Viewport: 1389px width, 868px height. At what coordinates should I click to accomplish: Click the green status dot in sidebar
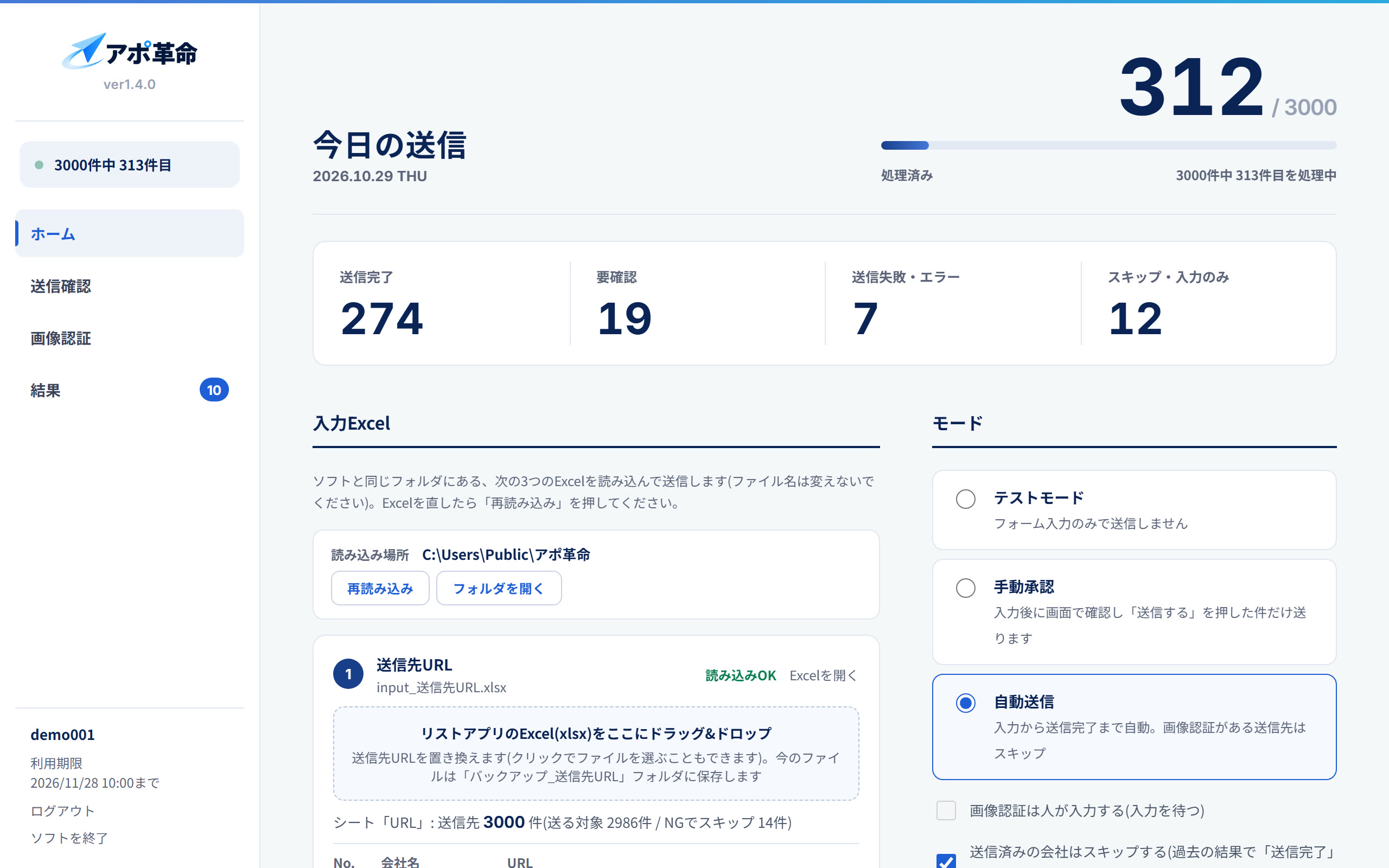tap(39, 165)
